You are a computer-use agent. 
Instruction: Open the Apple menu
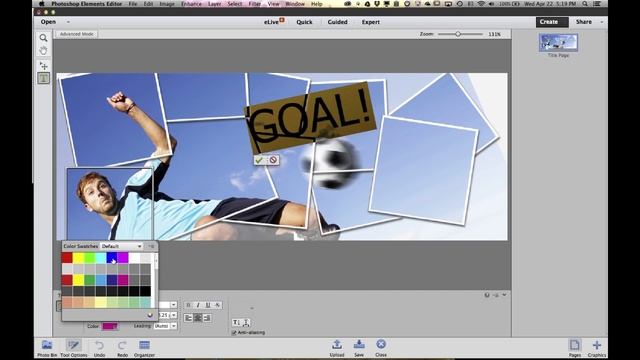(x=41, y=4)
